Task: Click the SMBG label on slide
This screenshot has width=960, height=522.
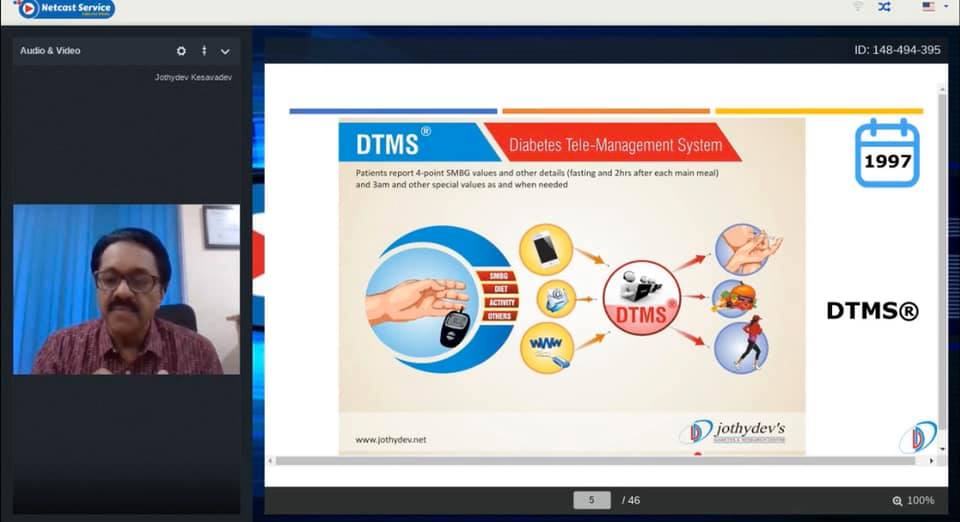Action: click(x=498, y=276)
